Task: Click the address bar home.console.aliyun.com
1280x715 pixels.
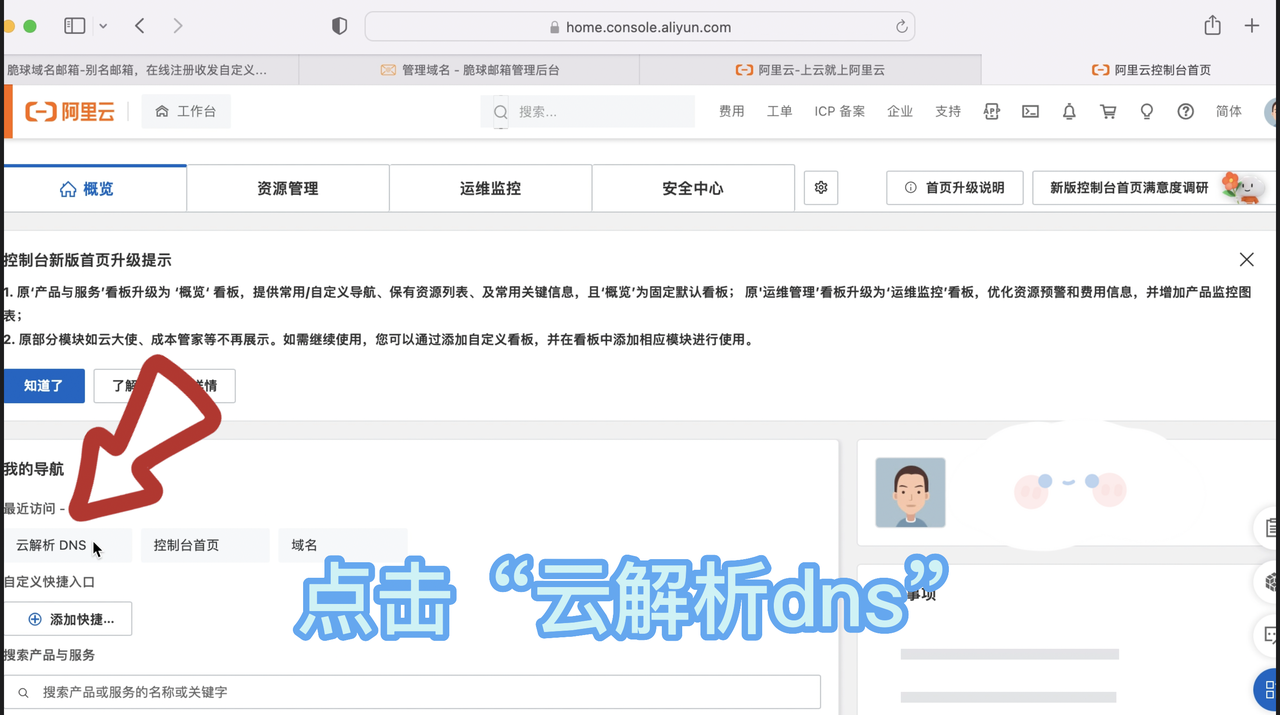Action: point(640,27)
